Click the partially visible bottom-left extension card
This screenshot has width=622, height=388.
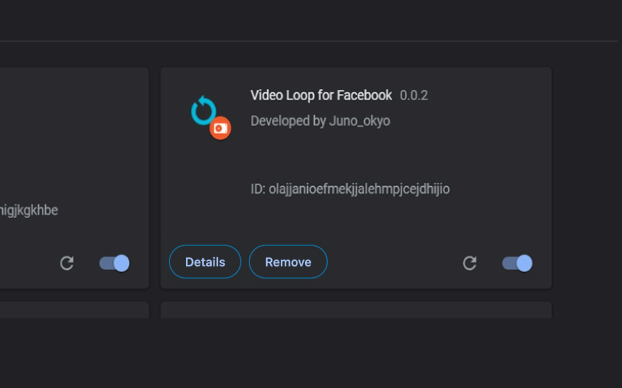74,310
